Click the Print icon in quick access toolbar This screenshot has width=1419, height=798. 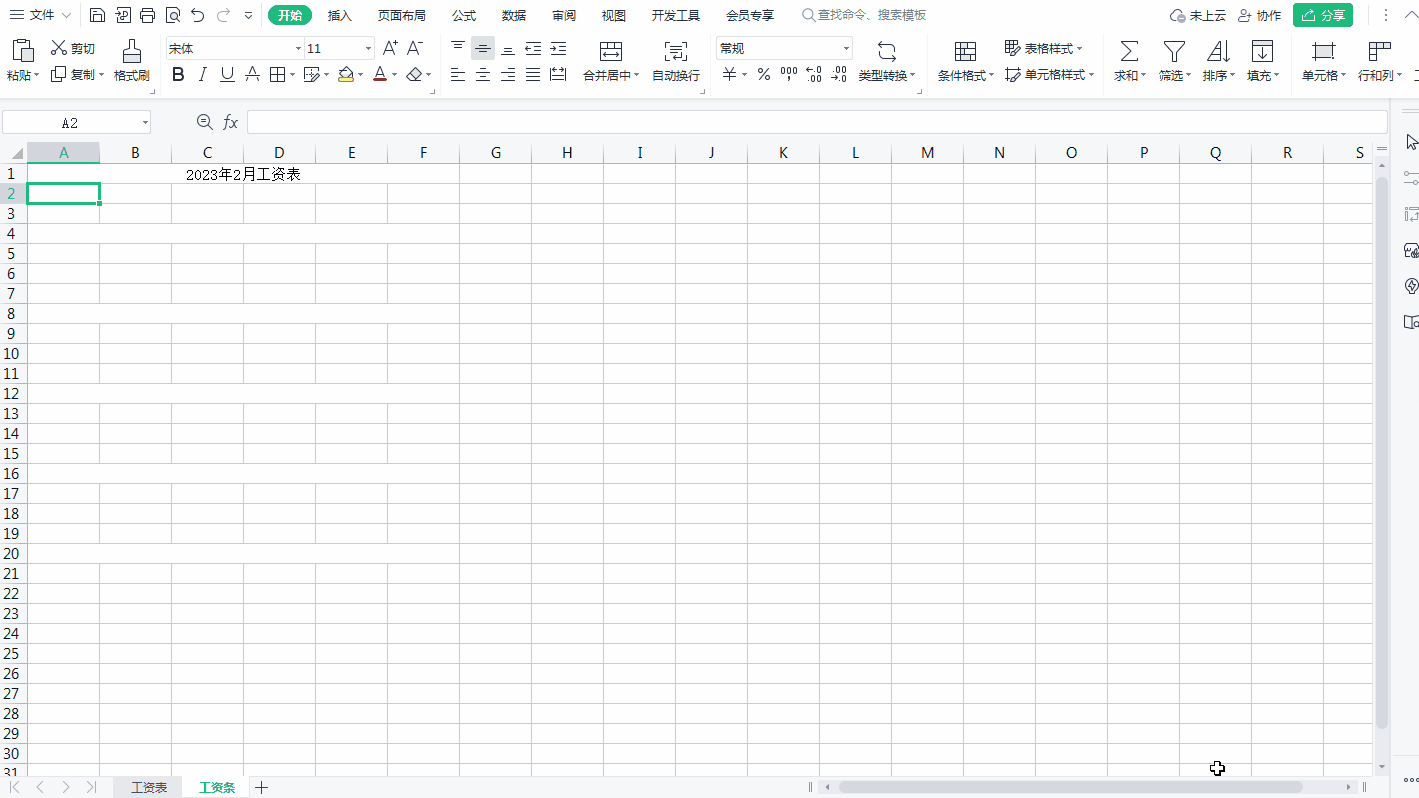point(148,15)
